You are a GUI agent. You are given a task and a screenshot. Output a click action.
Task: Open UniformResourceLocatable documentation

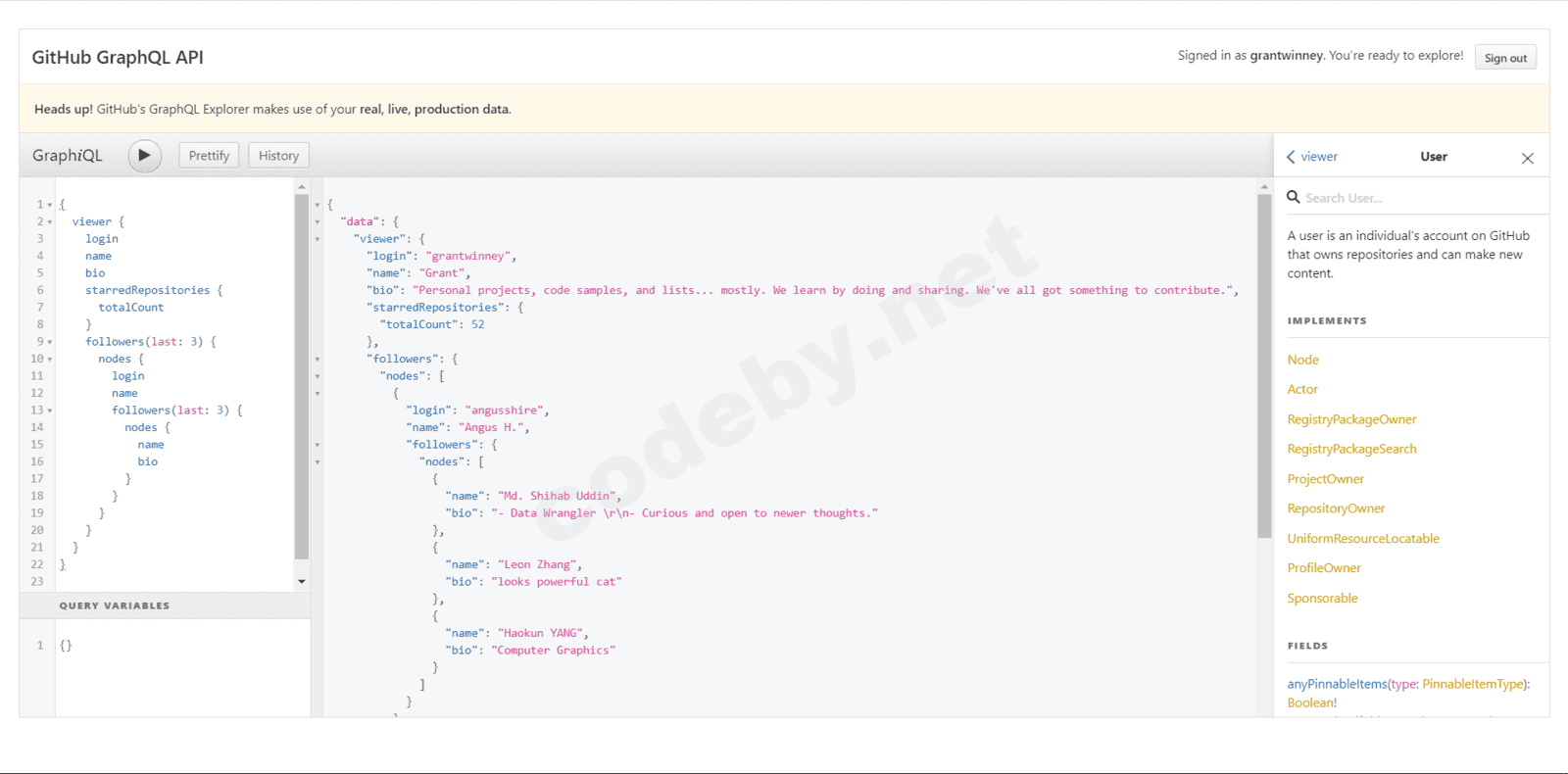tap(1363, 539)
